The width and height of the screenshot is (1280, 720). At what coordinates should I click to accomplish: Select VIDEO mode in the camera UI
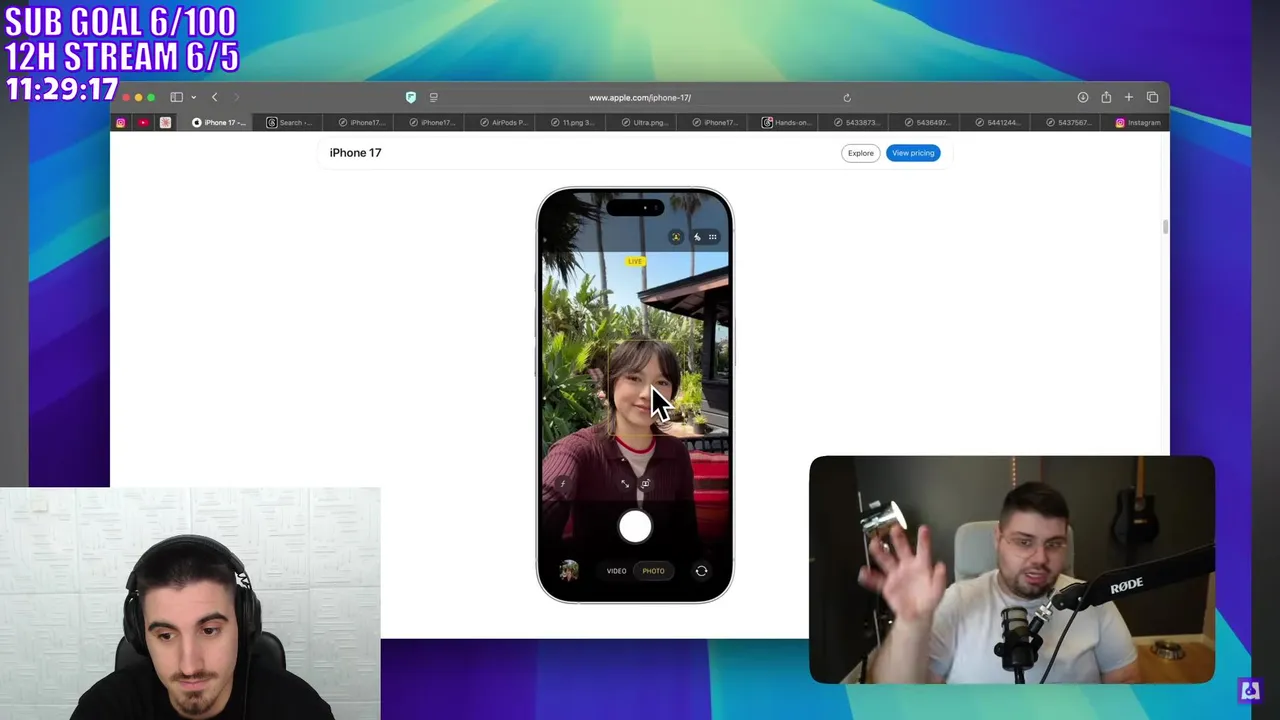tap(616, 571)
